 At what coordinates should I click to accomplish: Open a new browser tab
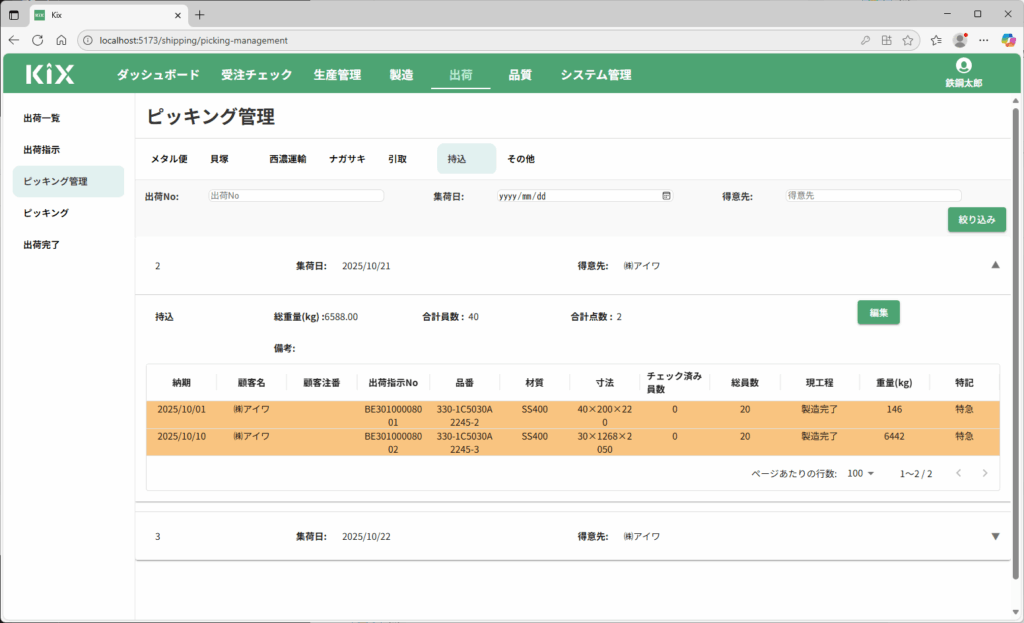199,14
